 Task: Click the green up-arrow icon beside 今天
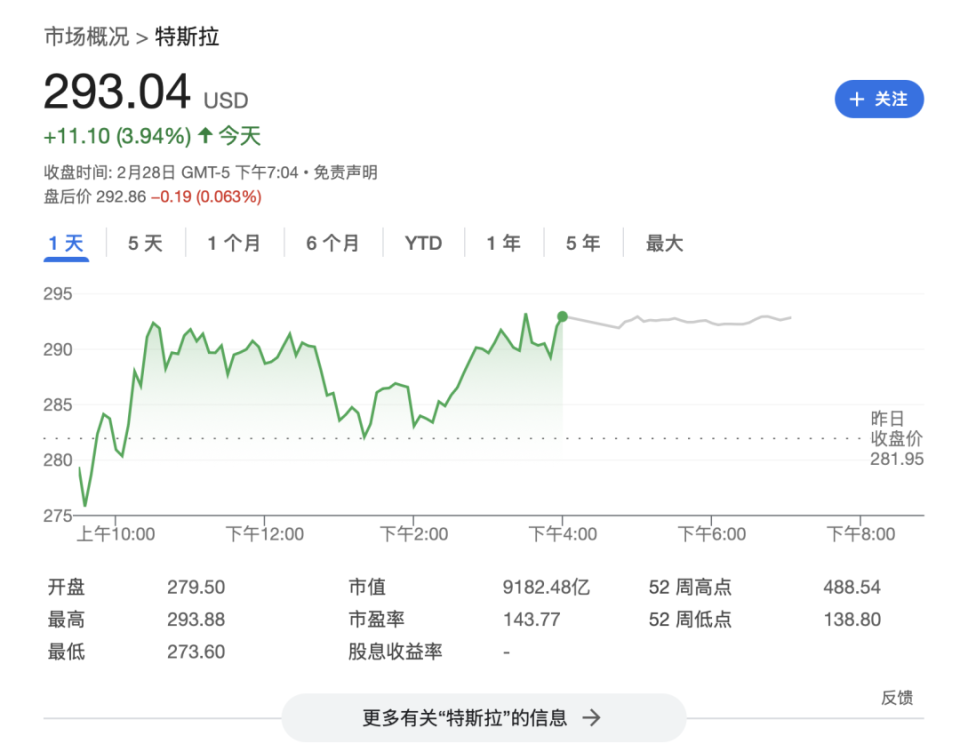tap(206, 135)
